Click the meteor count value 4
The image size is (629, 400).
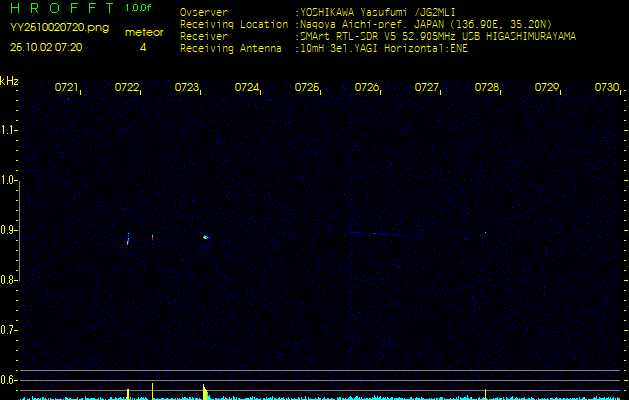[143, 47]
